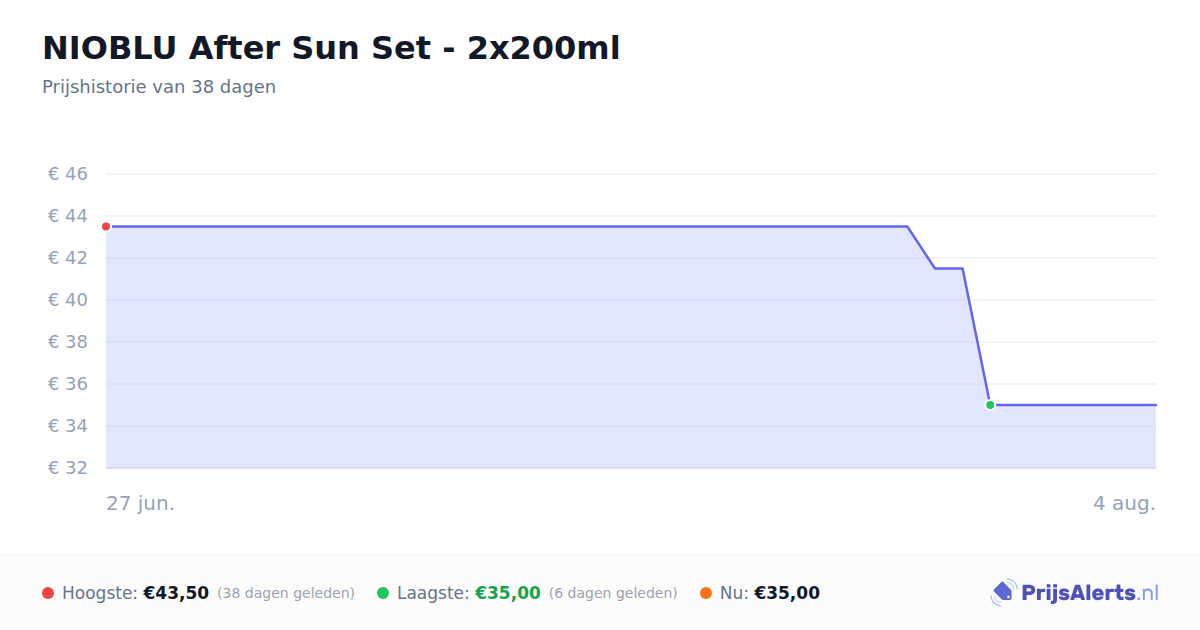
Task: Click the red Hoogste legend dot
Action: pyautogui.click(x=48, y=593)
